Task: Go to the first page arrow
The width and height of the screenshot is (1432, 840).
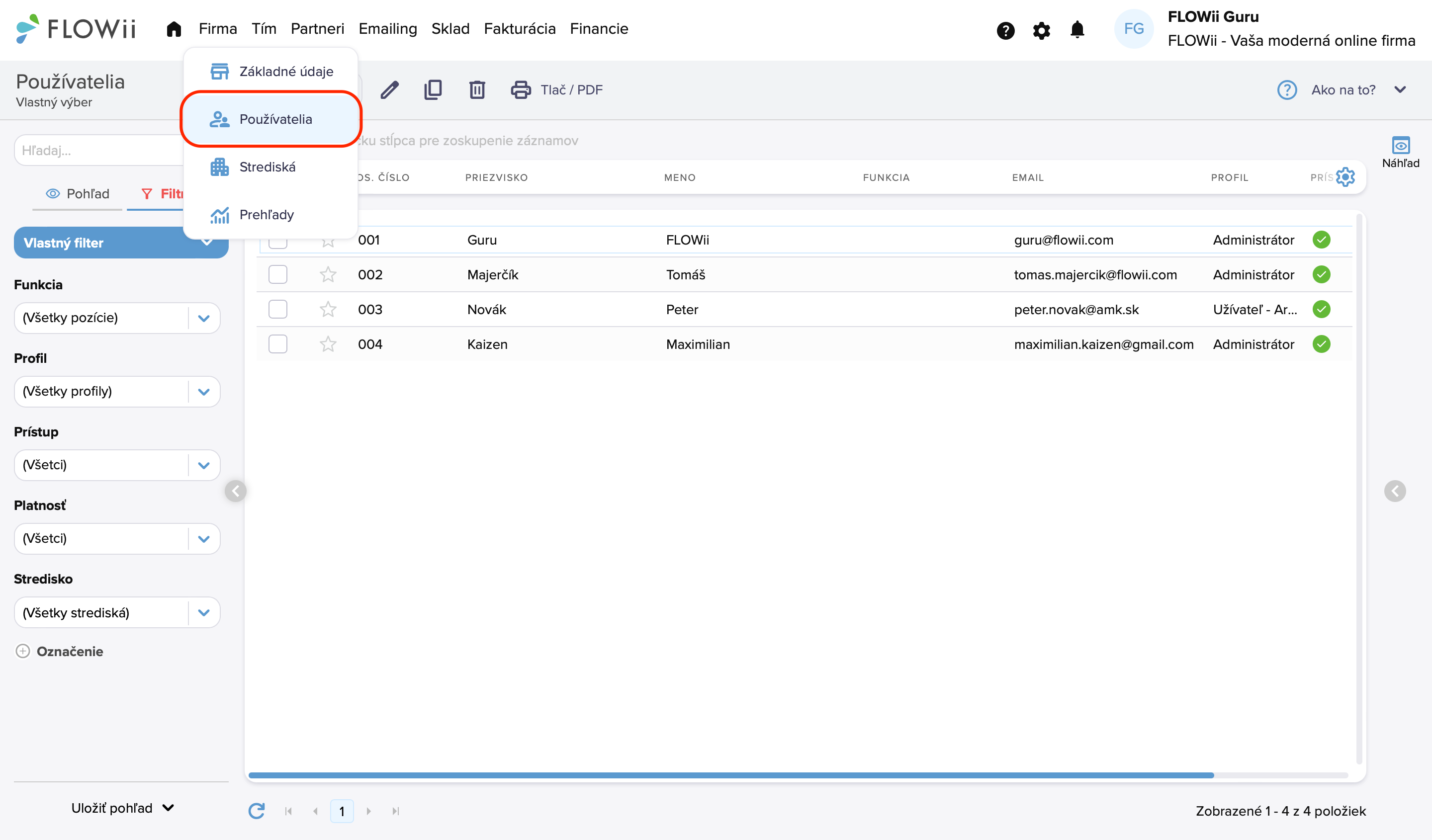Action: (x=288, y=811)
